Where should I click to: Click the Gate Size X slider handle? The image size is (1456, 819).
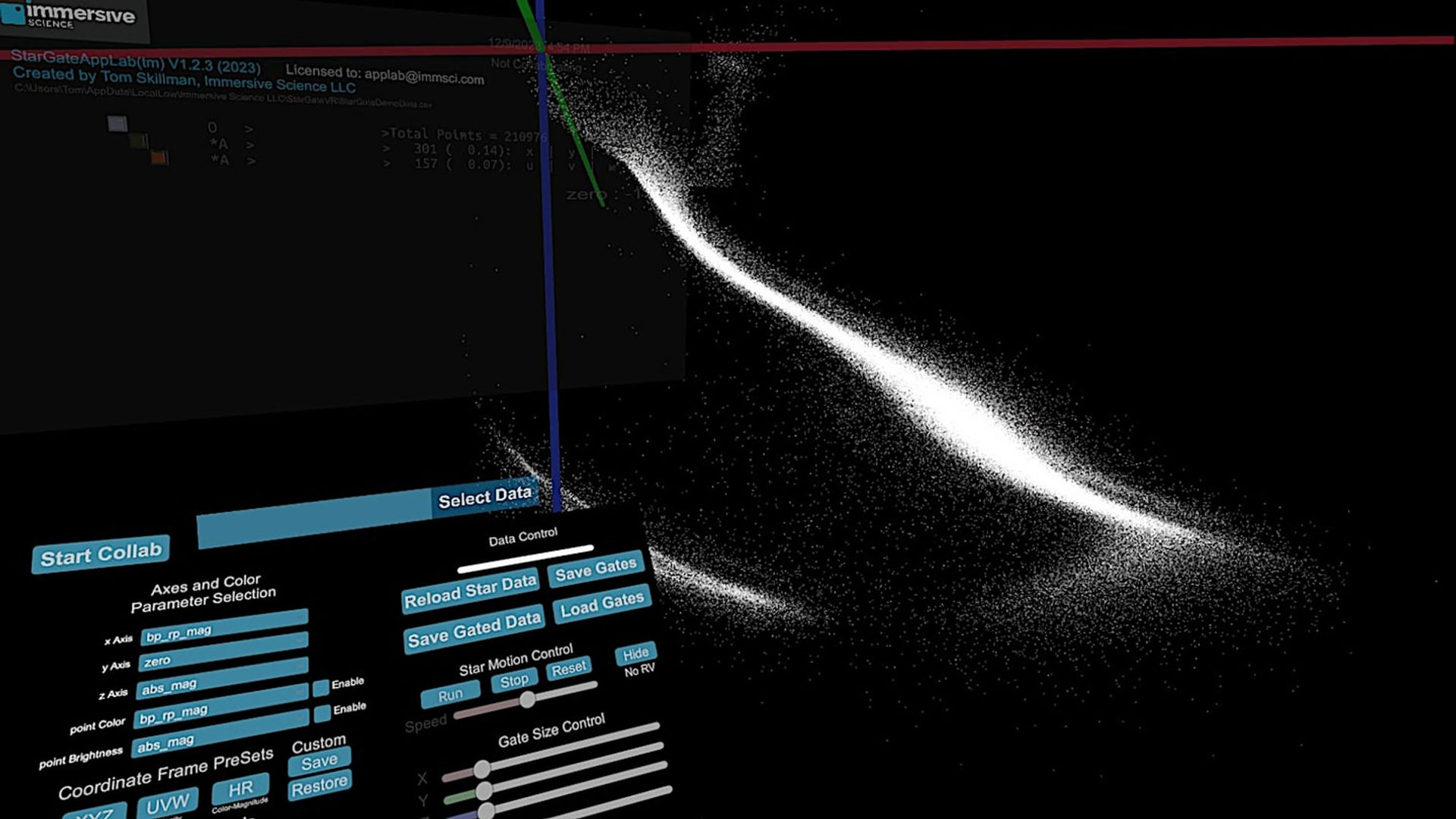click(482, 770)
